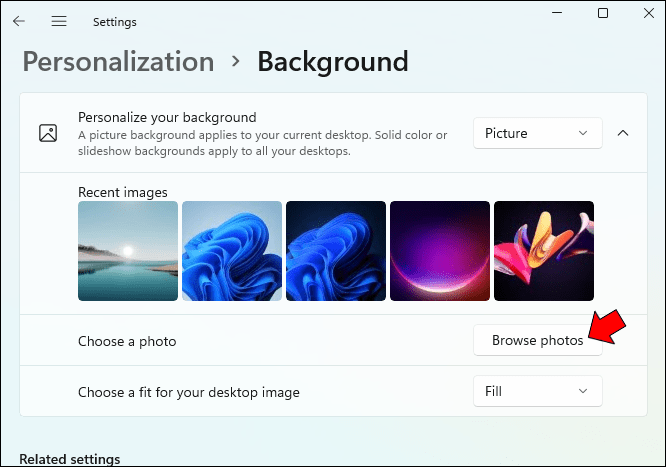Open the Picture background type dropdown
This screenshot has width=666, height=467.
click(x=537, y=133)
